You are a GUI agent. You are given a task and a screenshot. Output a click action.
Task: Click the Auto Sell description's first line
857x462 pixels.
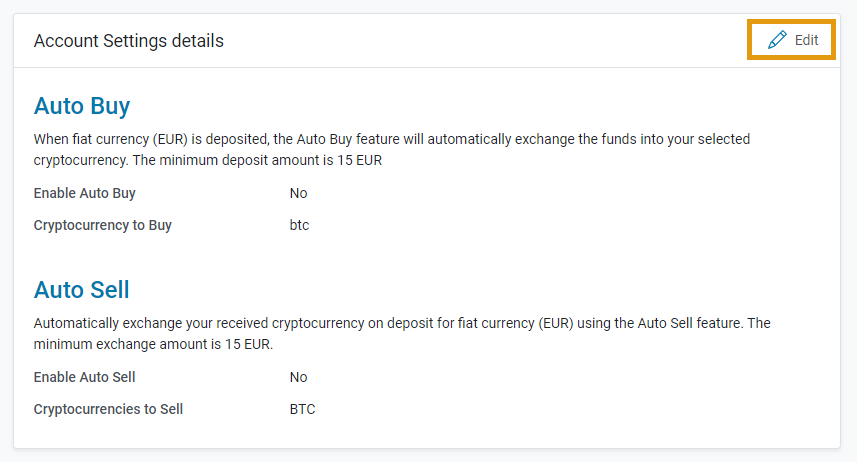[402, 323]
